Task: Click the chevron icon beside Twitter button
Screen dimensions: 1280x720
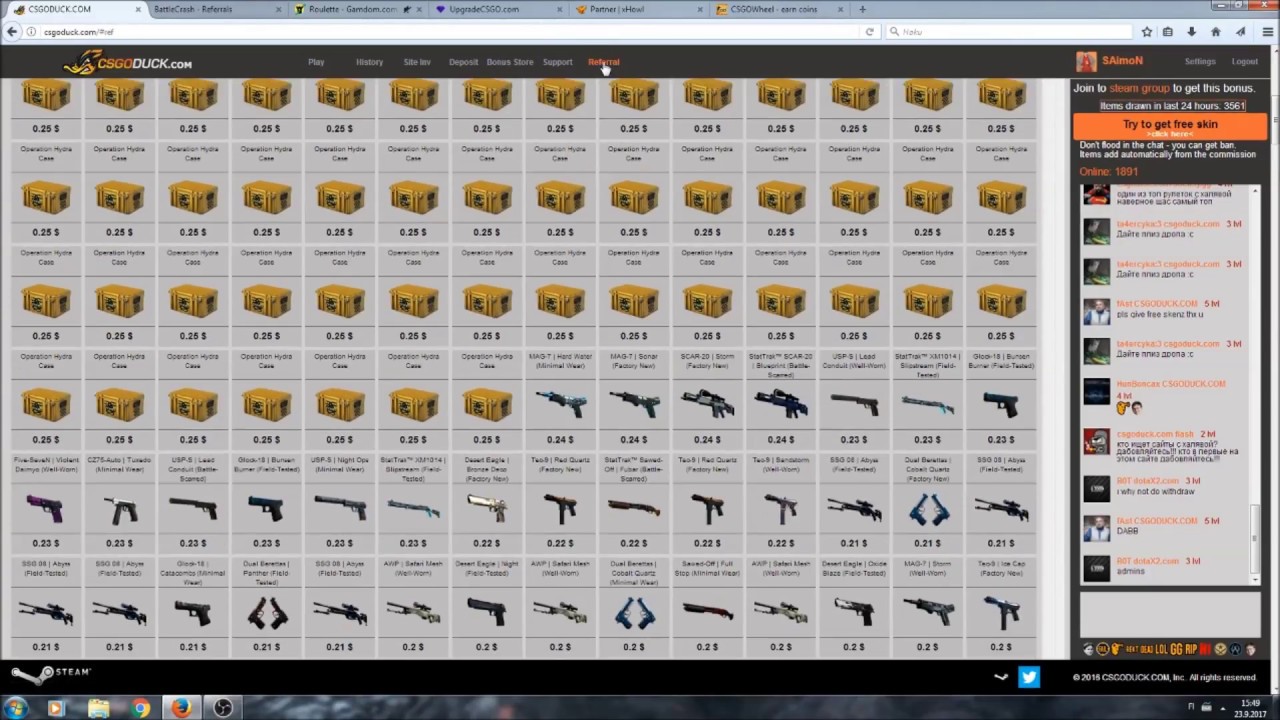Action: click(x=1001, y=677)
